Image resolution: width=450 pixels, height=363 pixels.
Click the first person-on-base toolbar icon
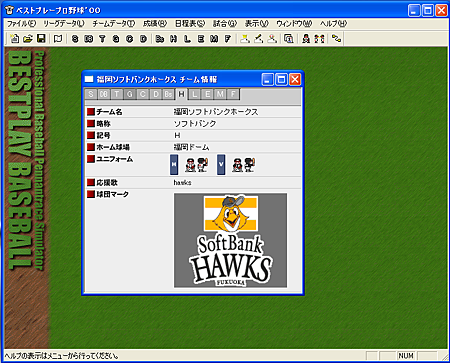click(245, 39)
